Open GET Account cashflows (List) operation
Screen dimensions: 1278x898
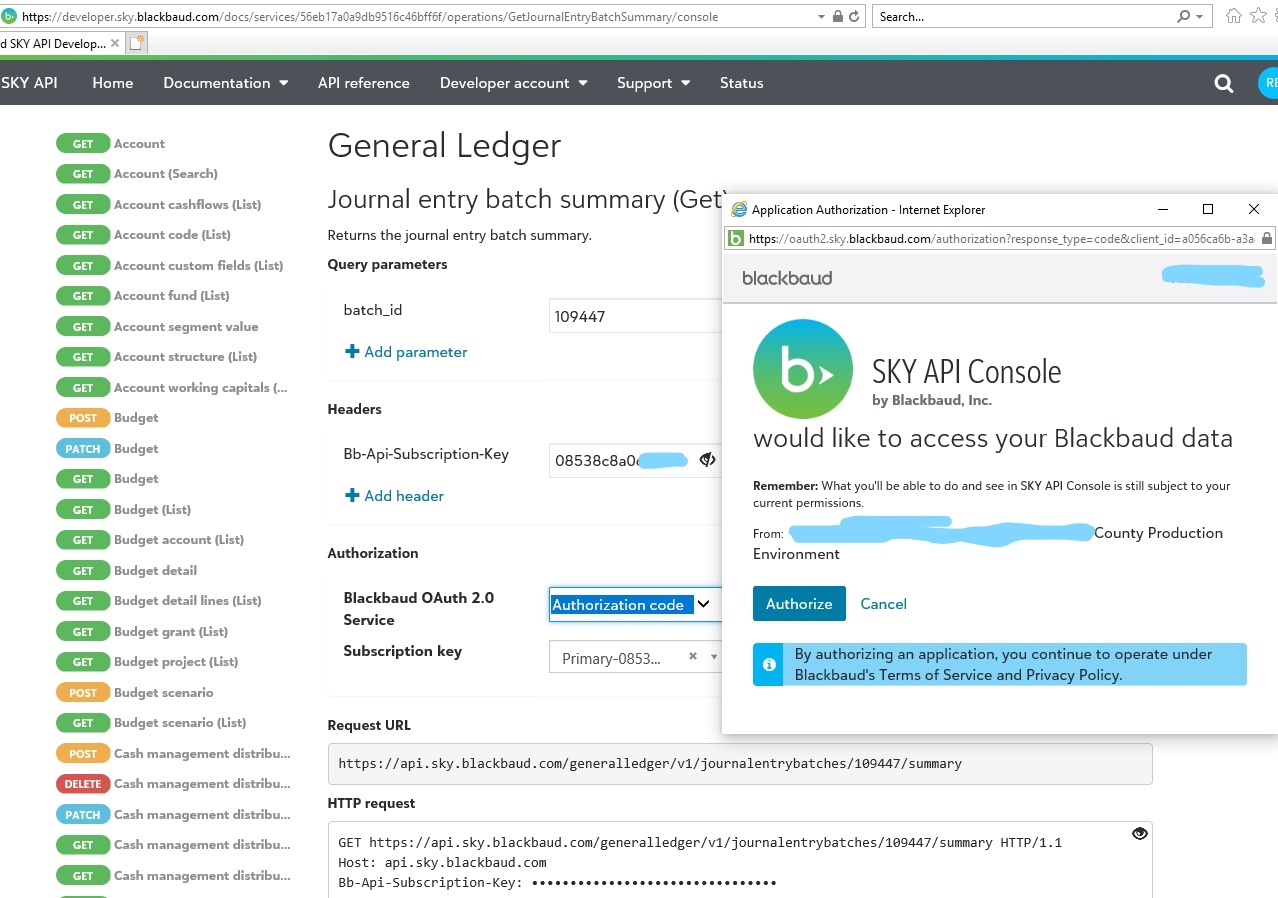pos(158,205)
